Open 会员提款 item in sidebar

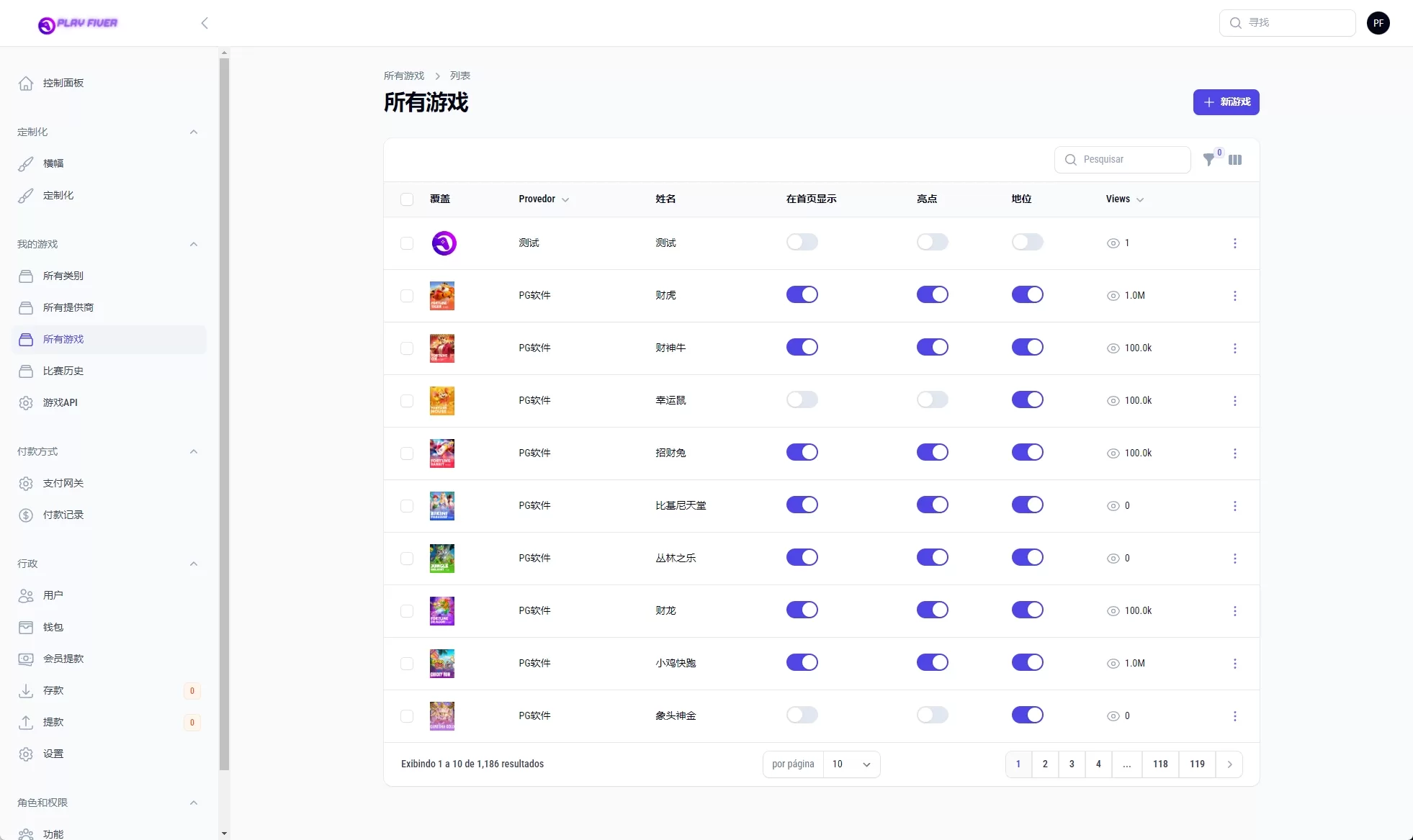[109, 659]
